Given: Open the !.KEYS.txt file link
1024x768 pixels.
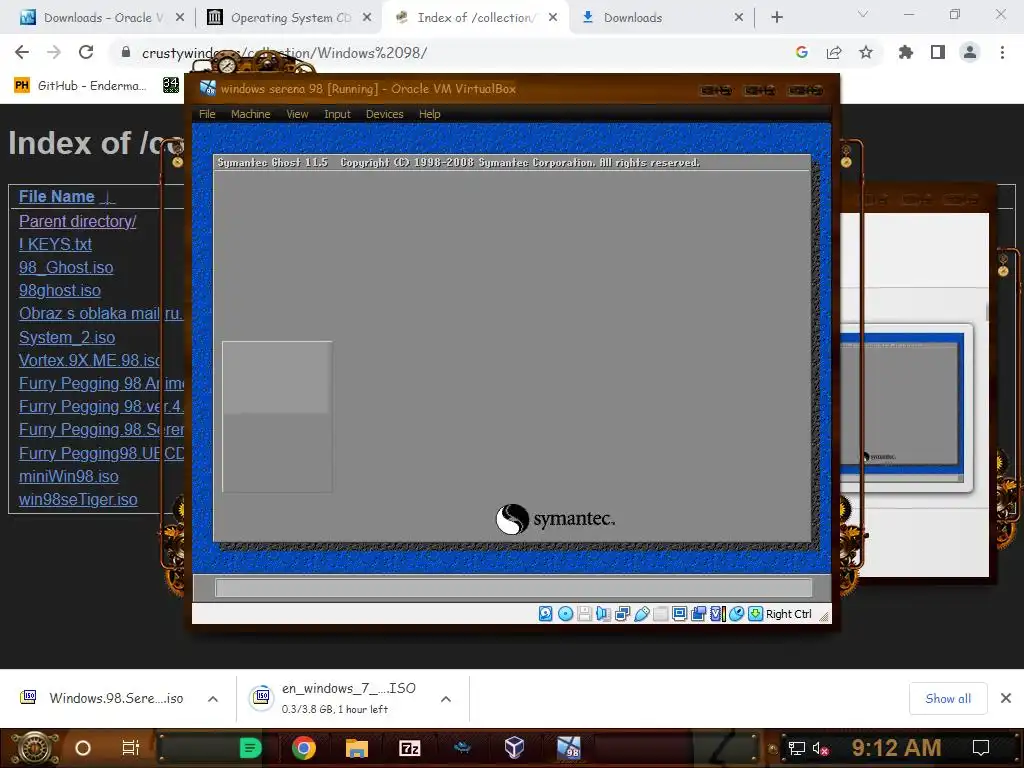Looking at the screenshot, I should [x=55, y=244].
